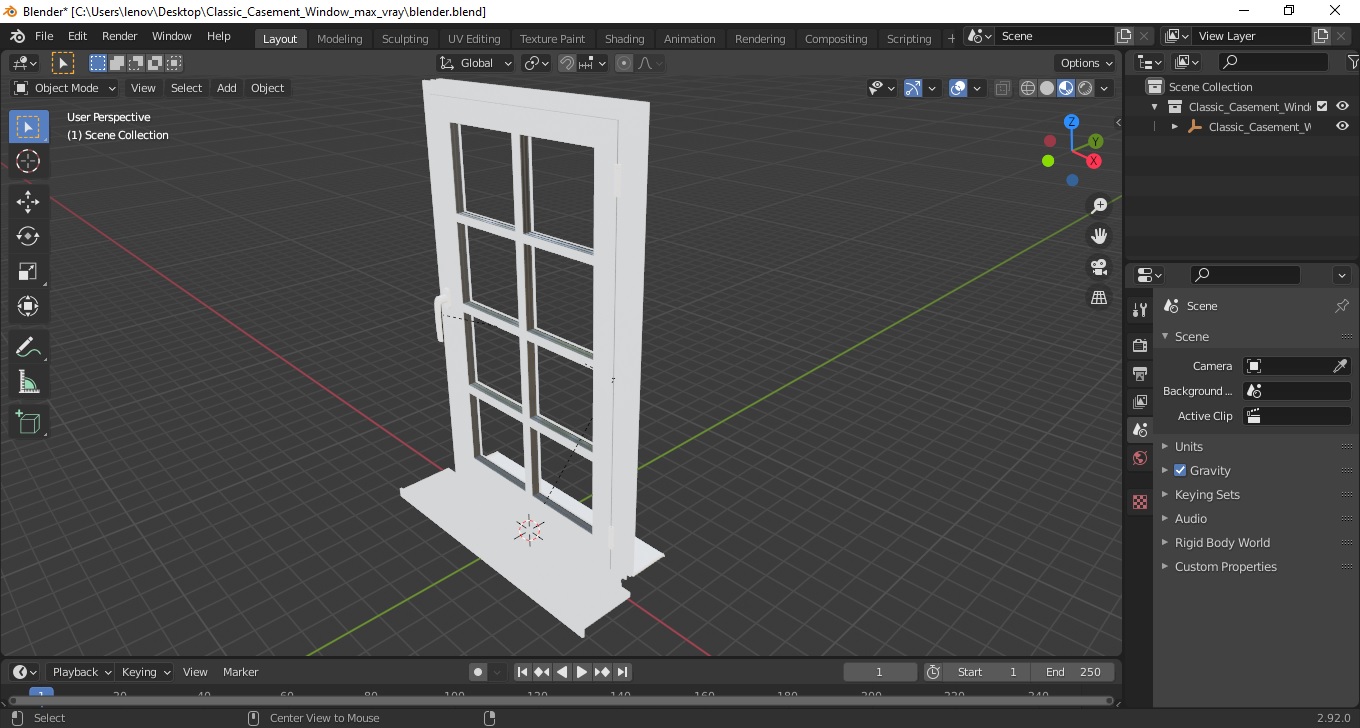Open the File menu
Screen dimensions: 1360x728
click(x=44, y=36)
